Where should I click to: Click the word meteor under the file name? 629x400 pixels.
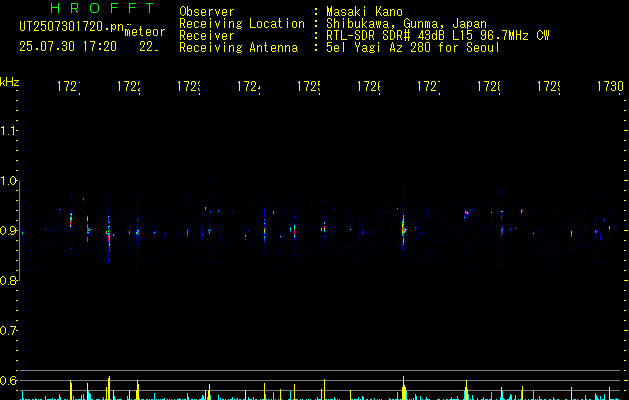tap(145, 32)
